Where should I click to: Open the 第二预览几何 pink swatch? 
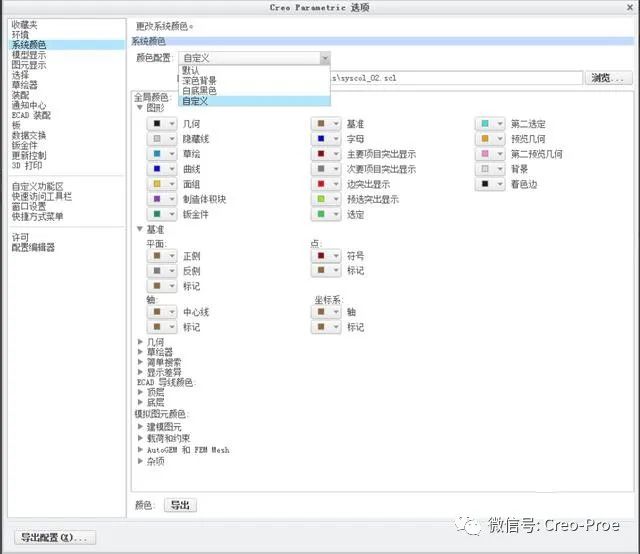[490, 154]
